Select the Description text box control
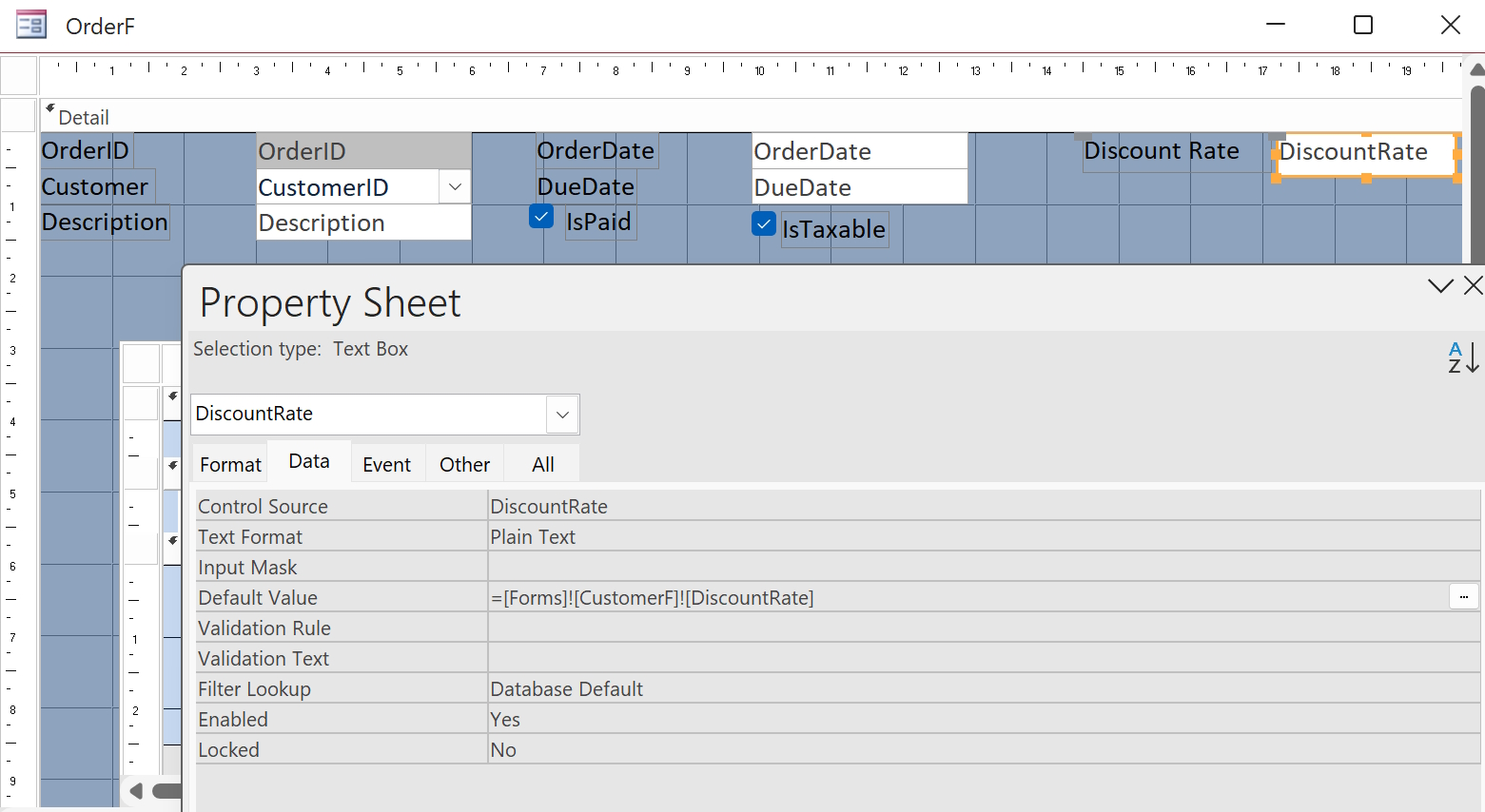 [362, 223]
